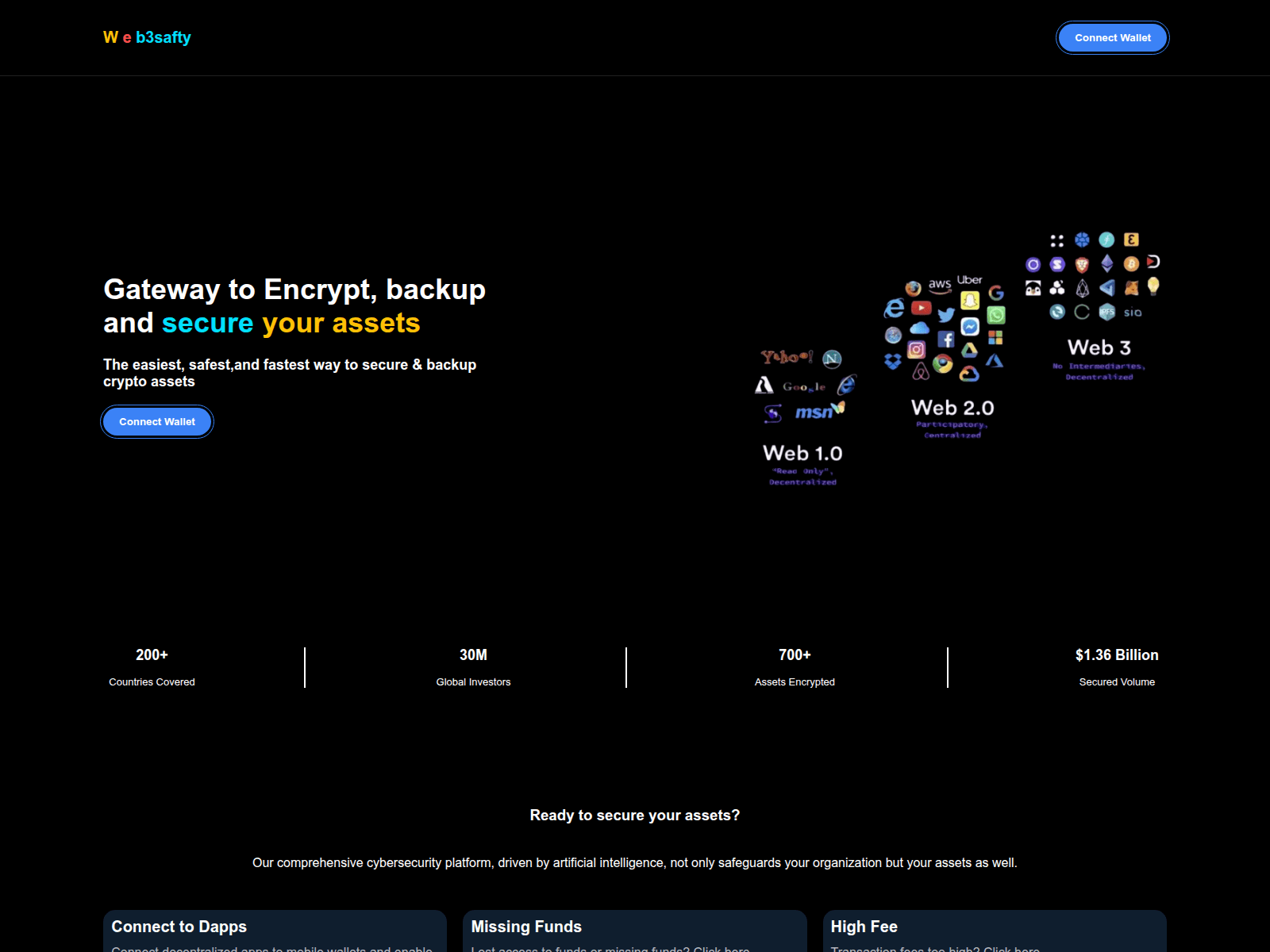Click the easiest, safest, fastest way tagline
Viewport: 1270px width, 952px height.
(290, 373)
